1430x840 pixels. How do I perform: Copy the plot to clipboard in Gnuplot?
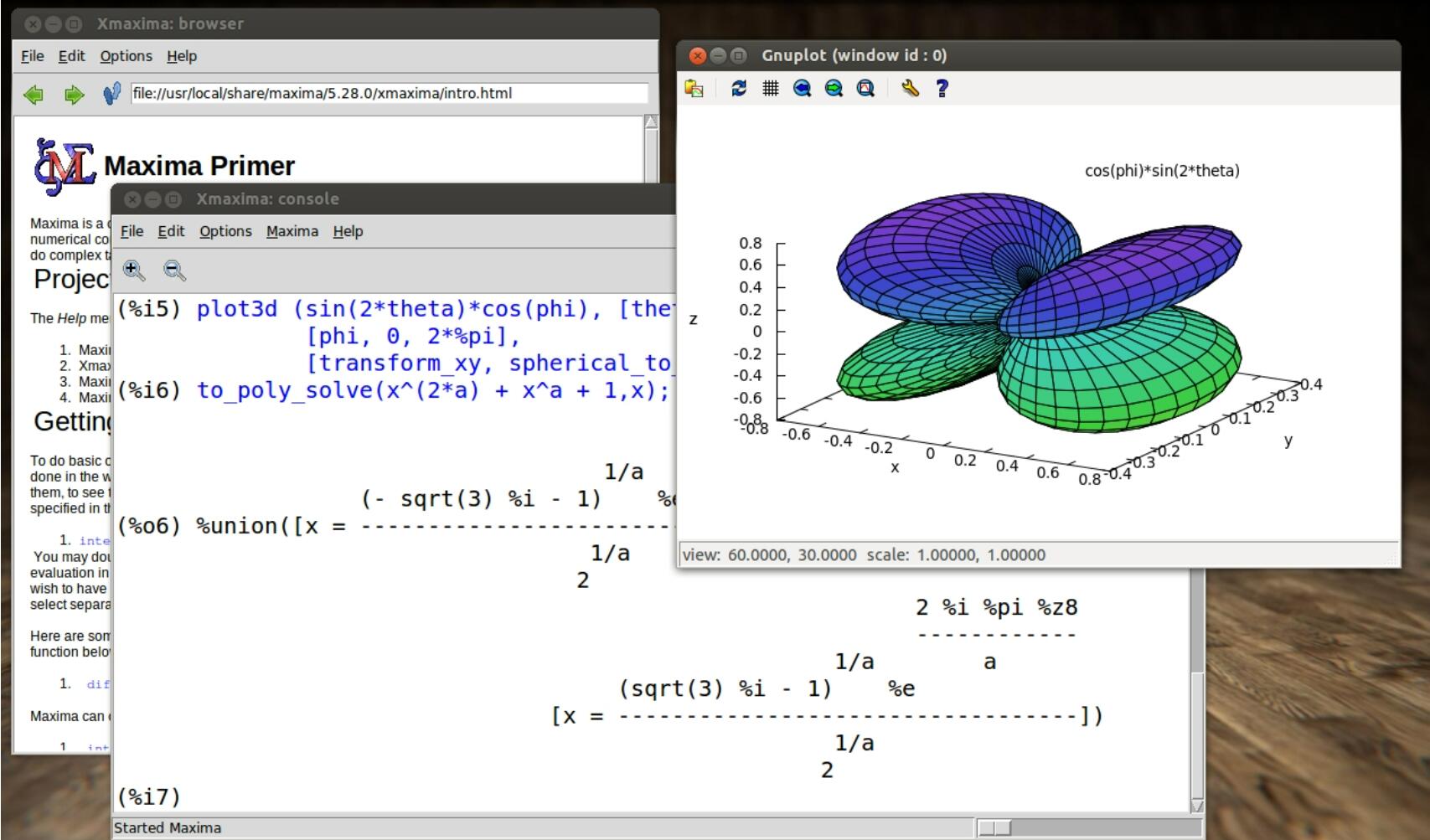tap(694, 88)
